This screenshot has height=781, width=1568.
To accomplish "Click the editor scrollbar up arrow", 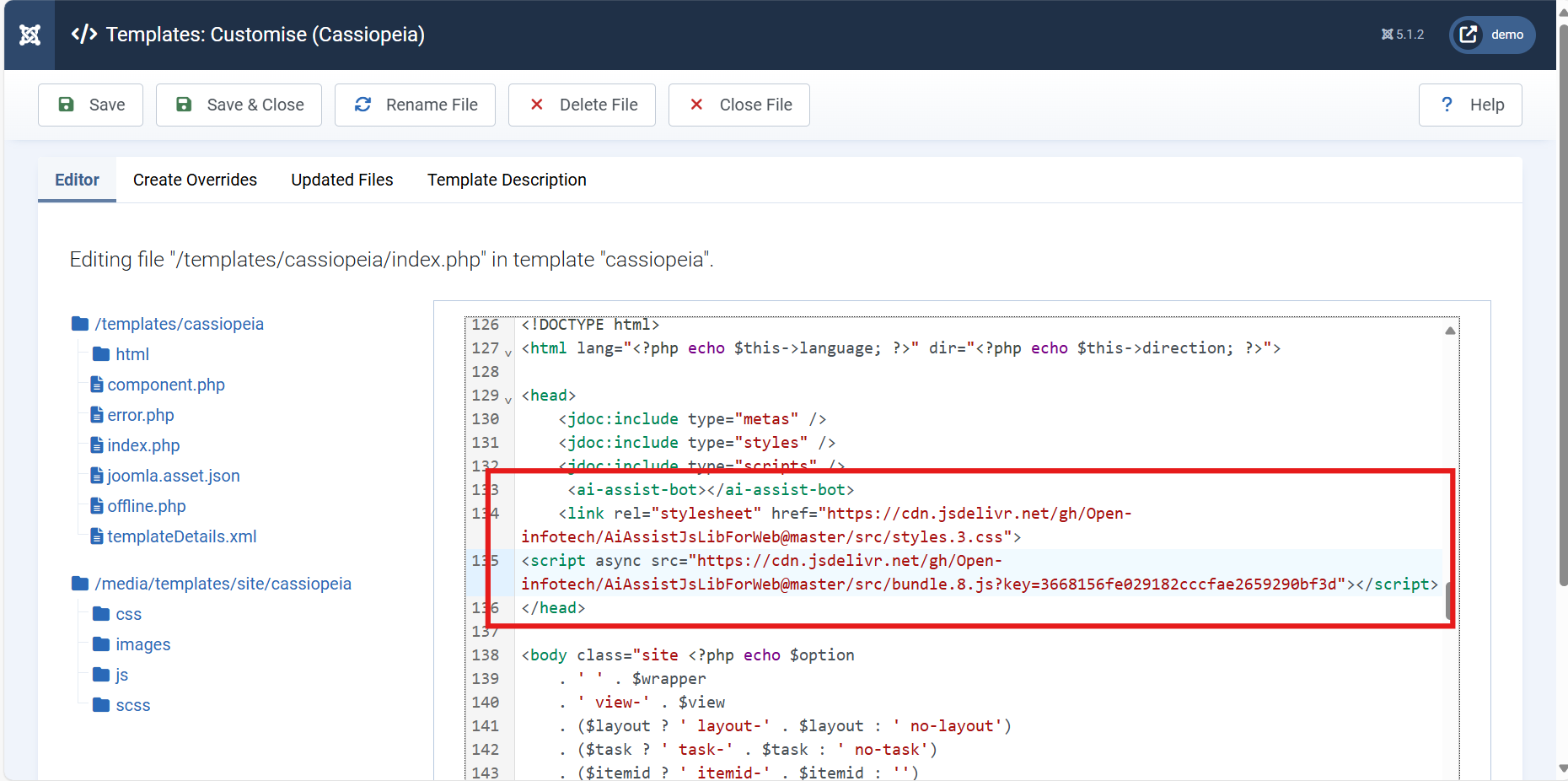I will click(1450, 331).
